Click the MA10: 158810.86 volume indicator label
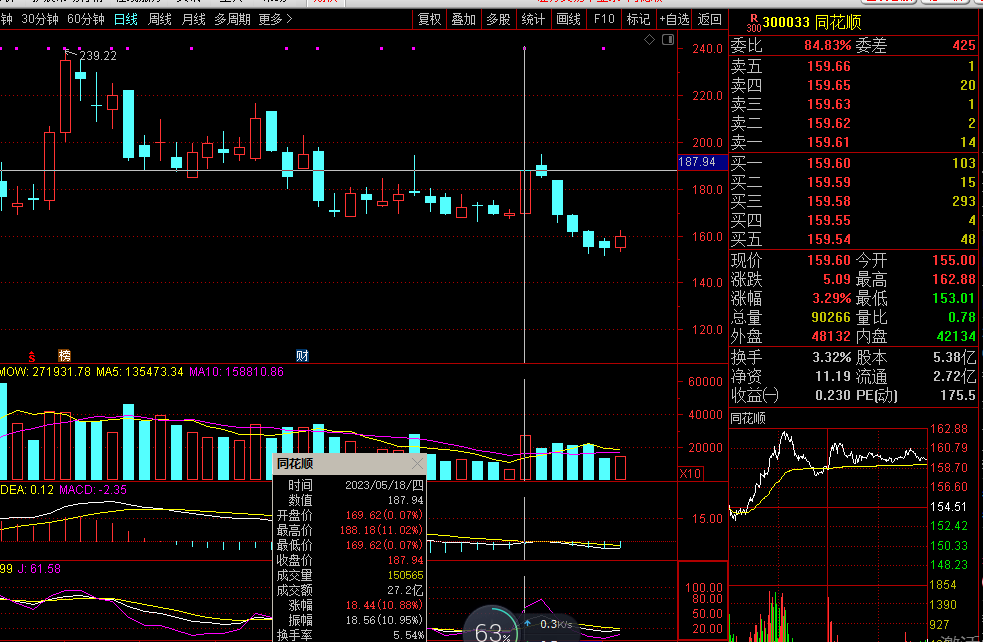Viewport: 983px width, 642px height. (236, 372)
